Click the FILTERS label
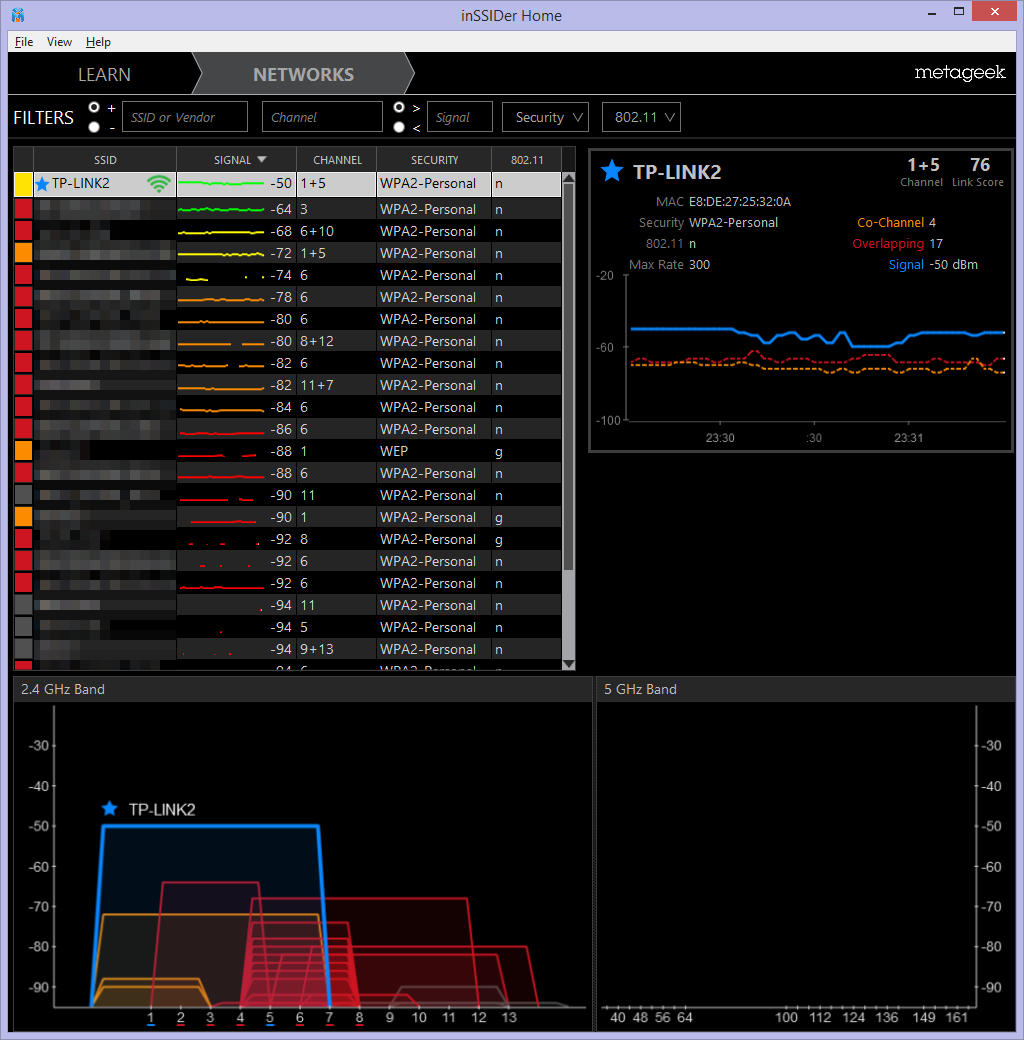The height and width of the screenshot is (1040, 1024). [44, 117]
